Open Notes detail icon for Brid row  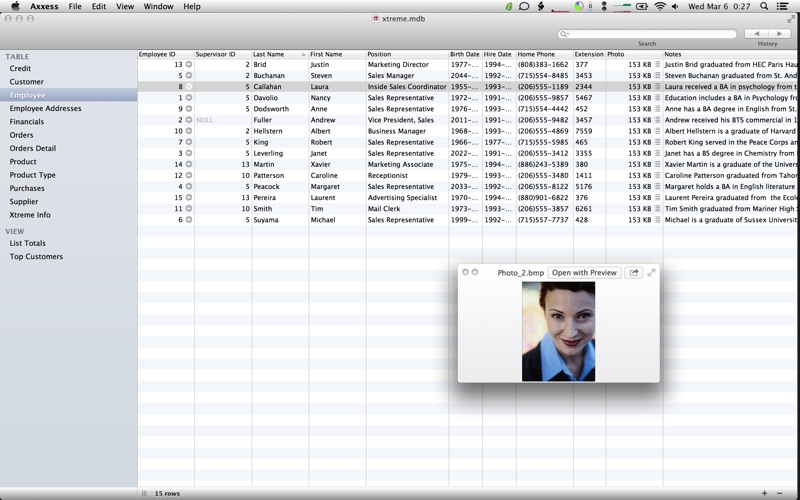[657, 65]
